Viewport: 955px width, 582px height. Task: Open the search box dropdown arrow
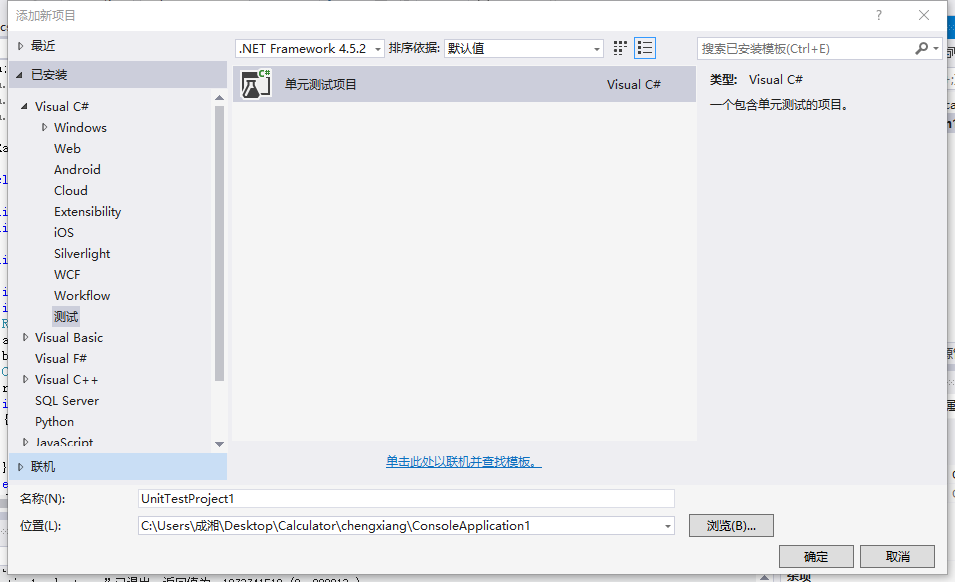click(934, 47)
